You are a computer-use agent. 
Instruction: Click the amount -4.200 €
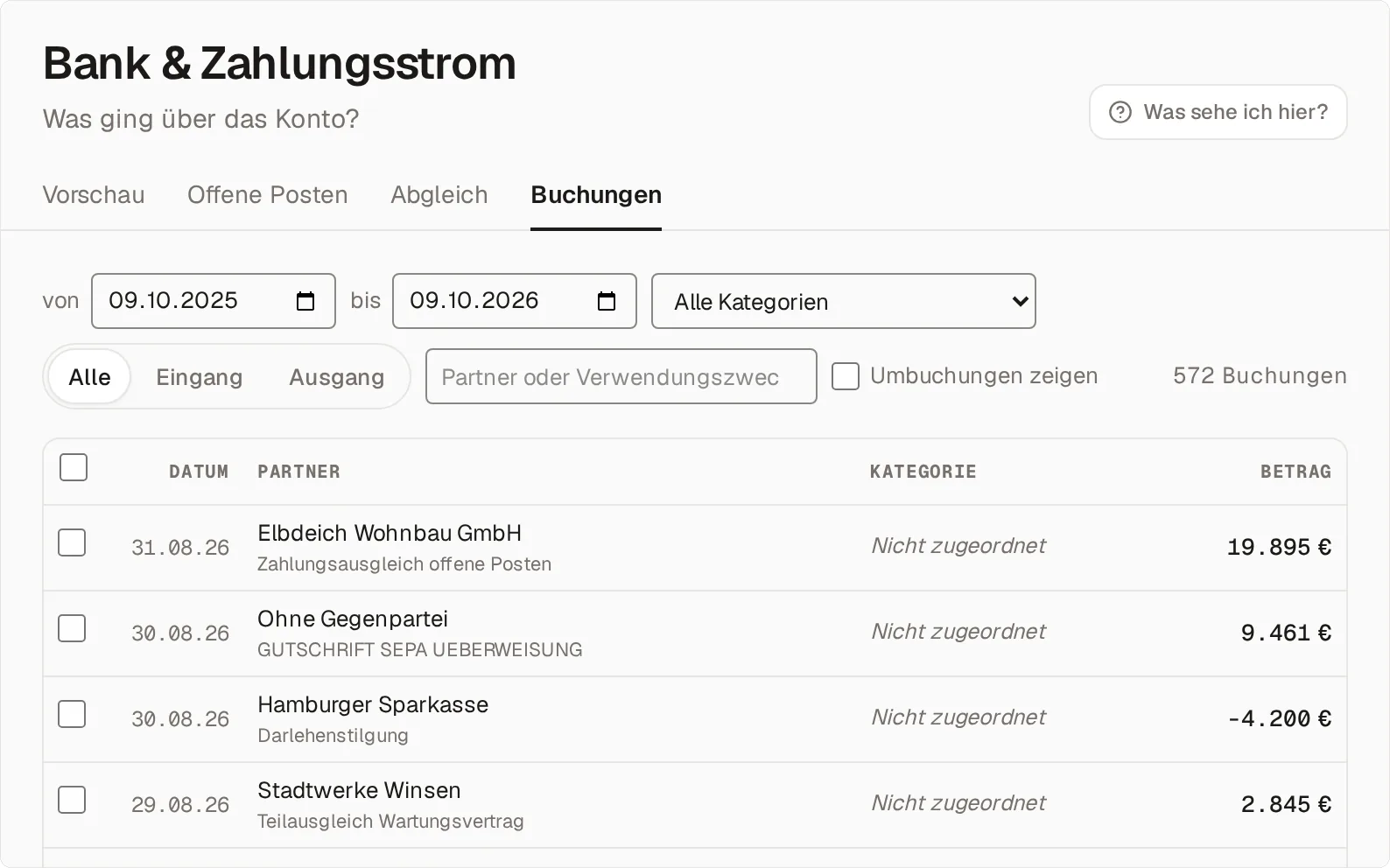[1279, 718]
